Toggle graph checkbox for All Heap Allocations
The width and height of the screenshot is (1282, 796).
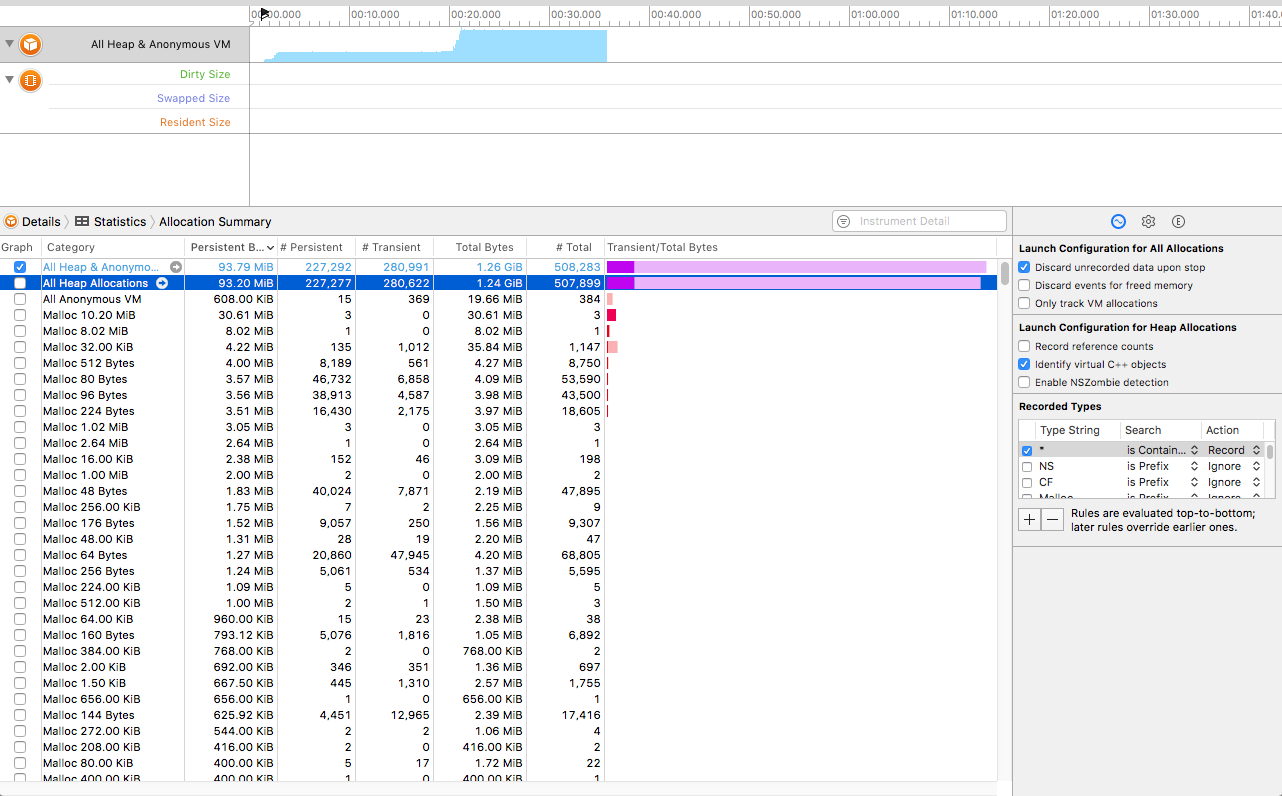point(20,283)
